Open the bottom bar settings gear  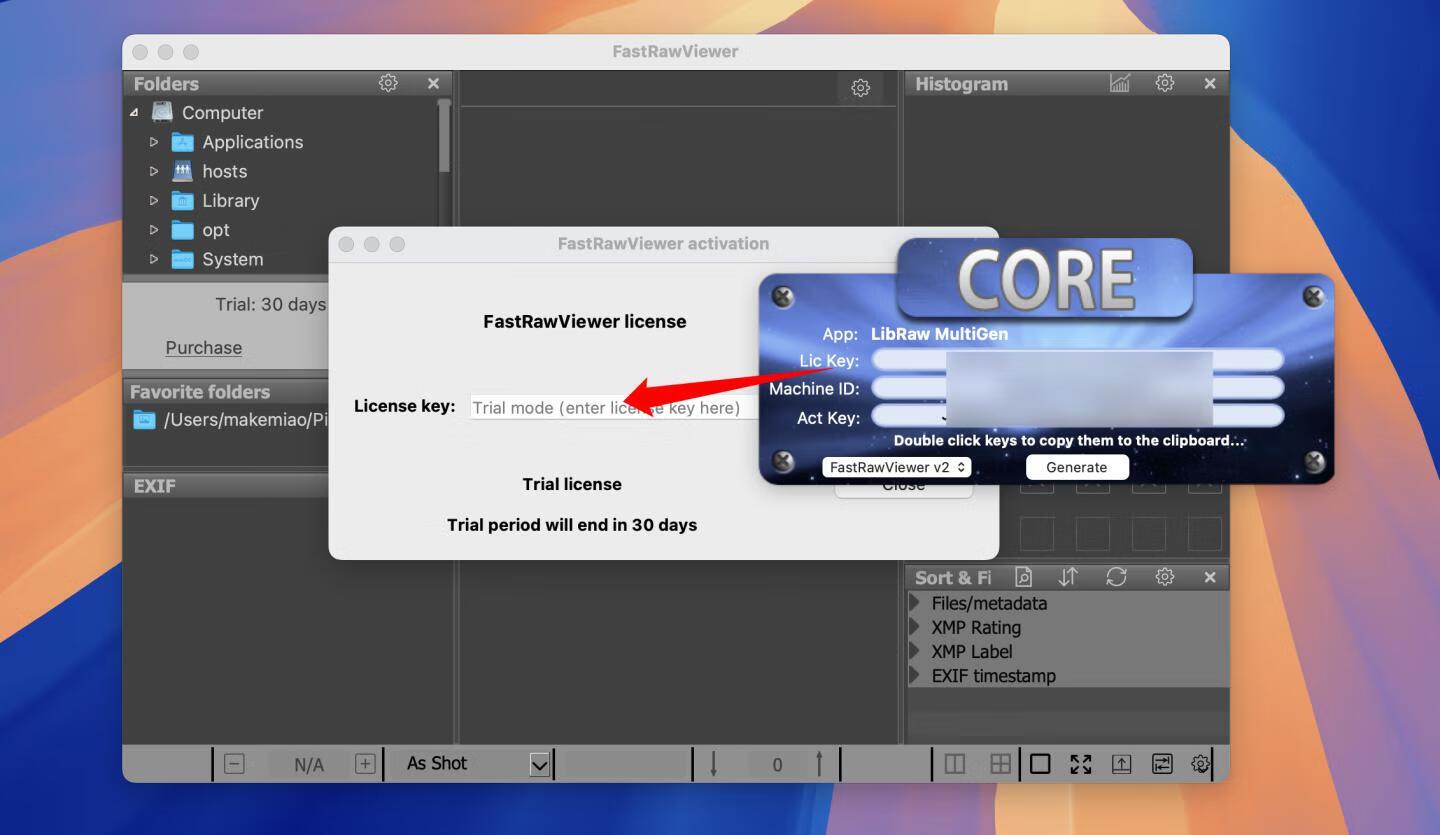point(1201,764)
